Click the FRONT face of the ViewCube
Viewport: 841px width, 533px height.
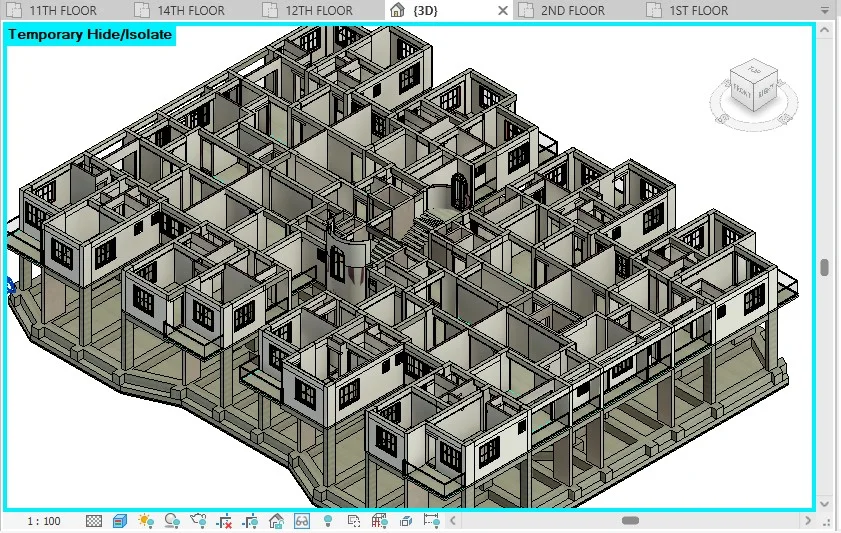click(x=742, y=92)
